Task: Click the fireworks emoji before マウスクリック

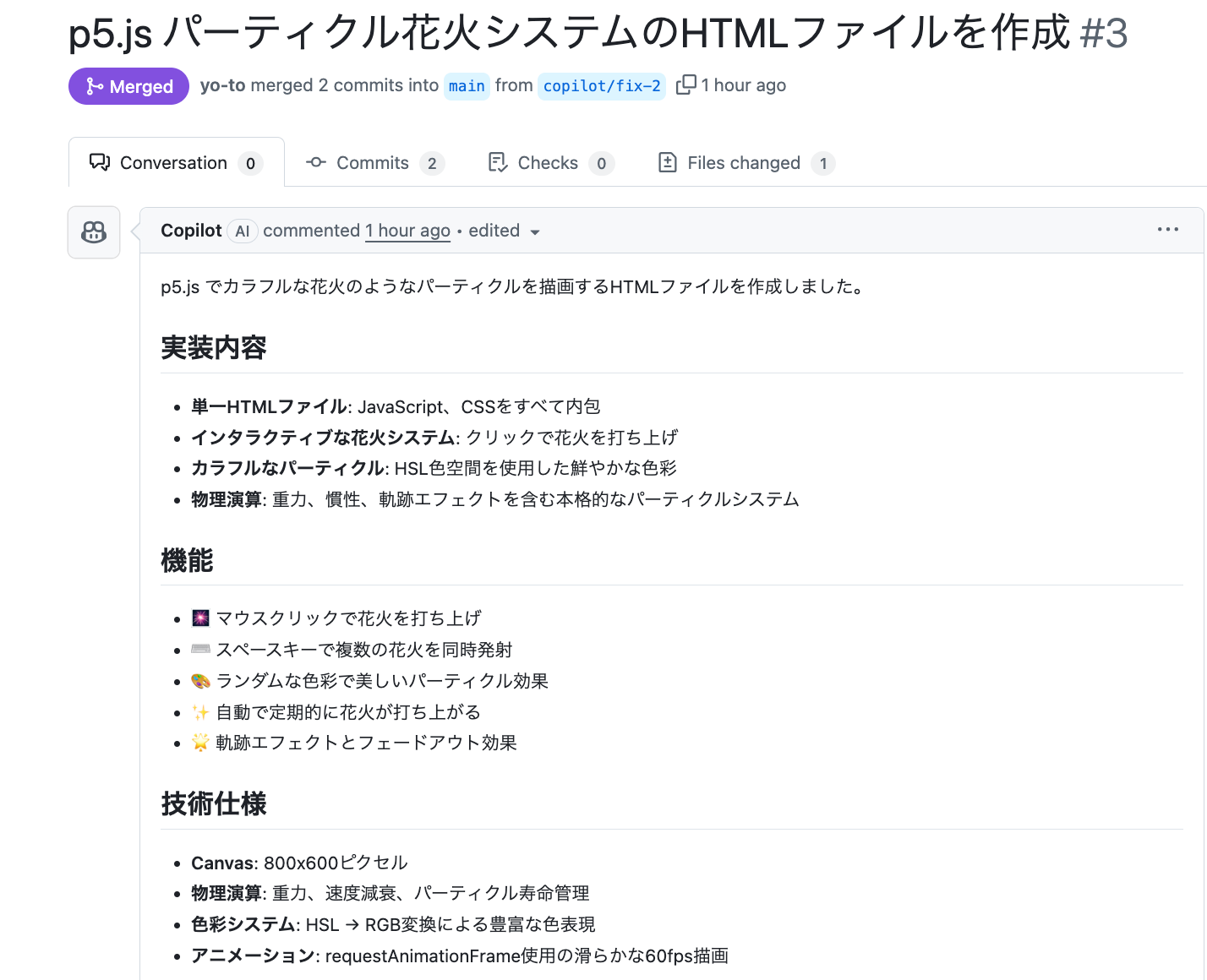Action: [x=200, y=618]
